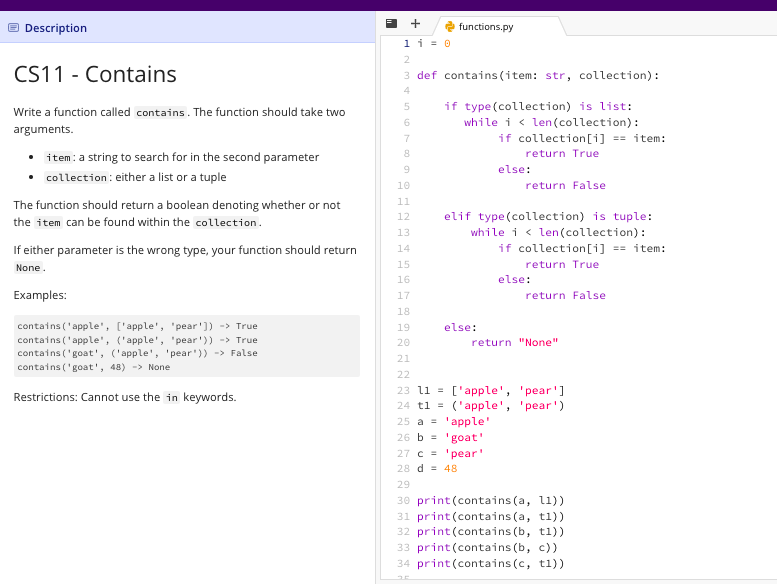
Task: Click line 6 'while i < len(collection):'
Action: pyautogui.click(x=552, y=122)
